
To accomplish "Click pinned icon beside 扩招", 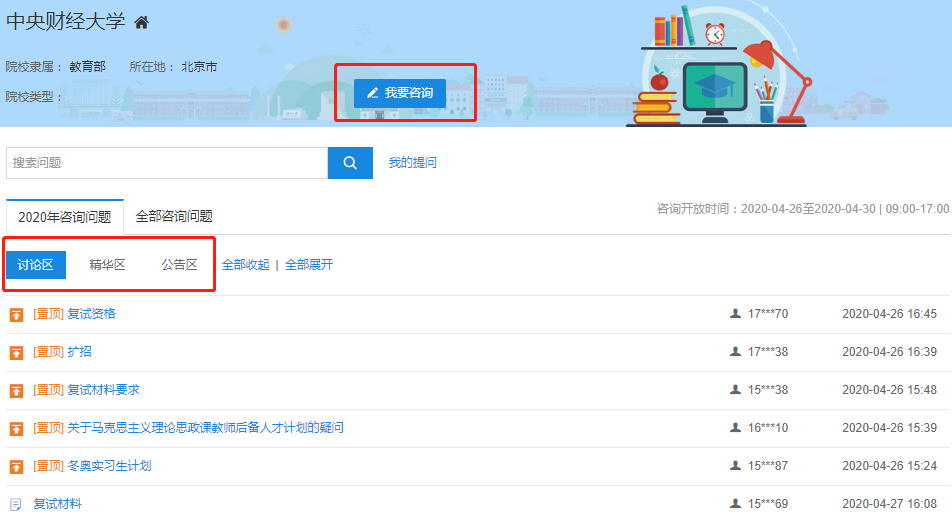I will pyautogui.click(x=16, y=353).
